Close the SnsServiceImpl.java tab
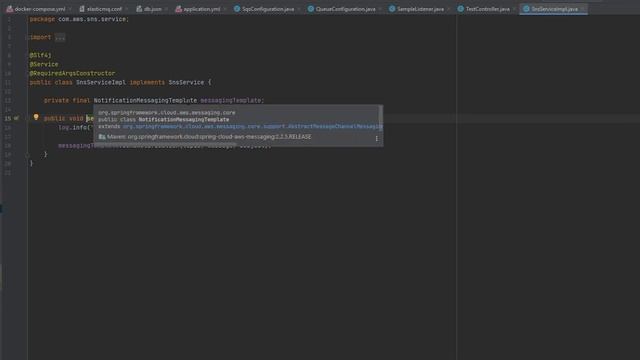The image size is (640, 360). point(582,9)
